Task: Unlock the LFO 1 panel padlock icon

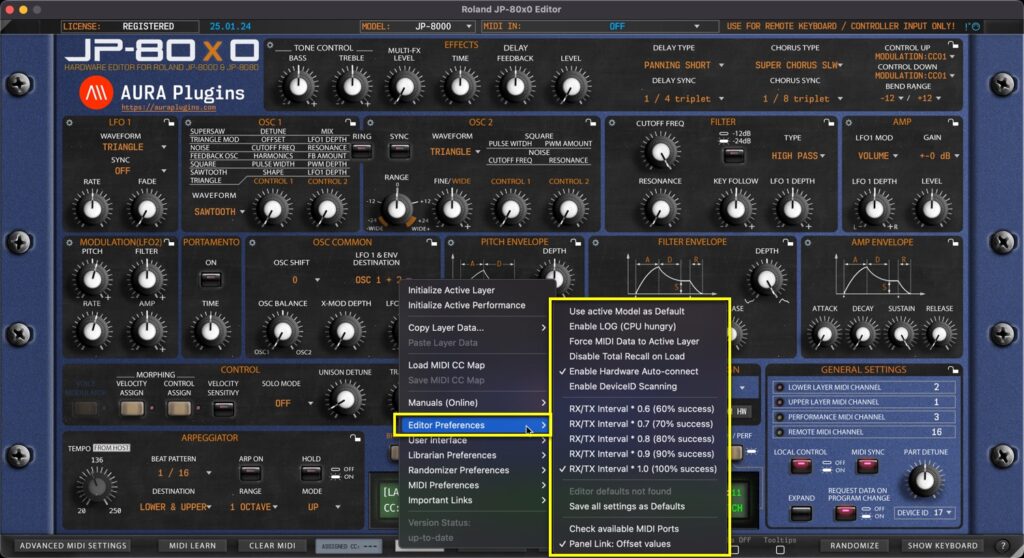Action: [169, 122]
